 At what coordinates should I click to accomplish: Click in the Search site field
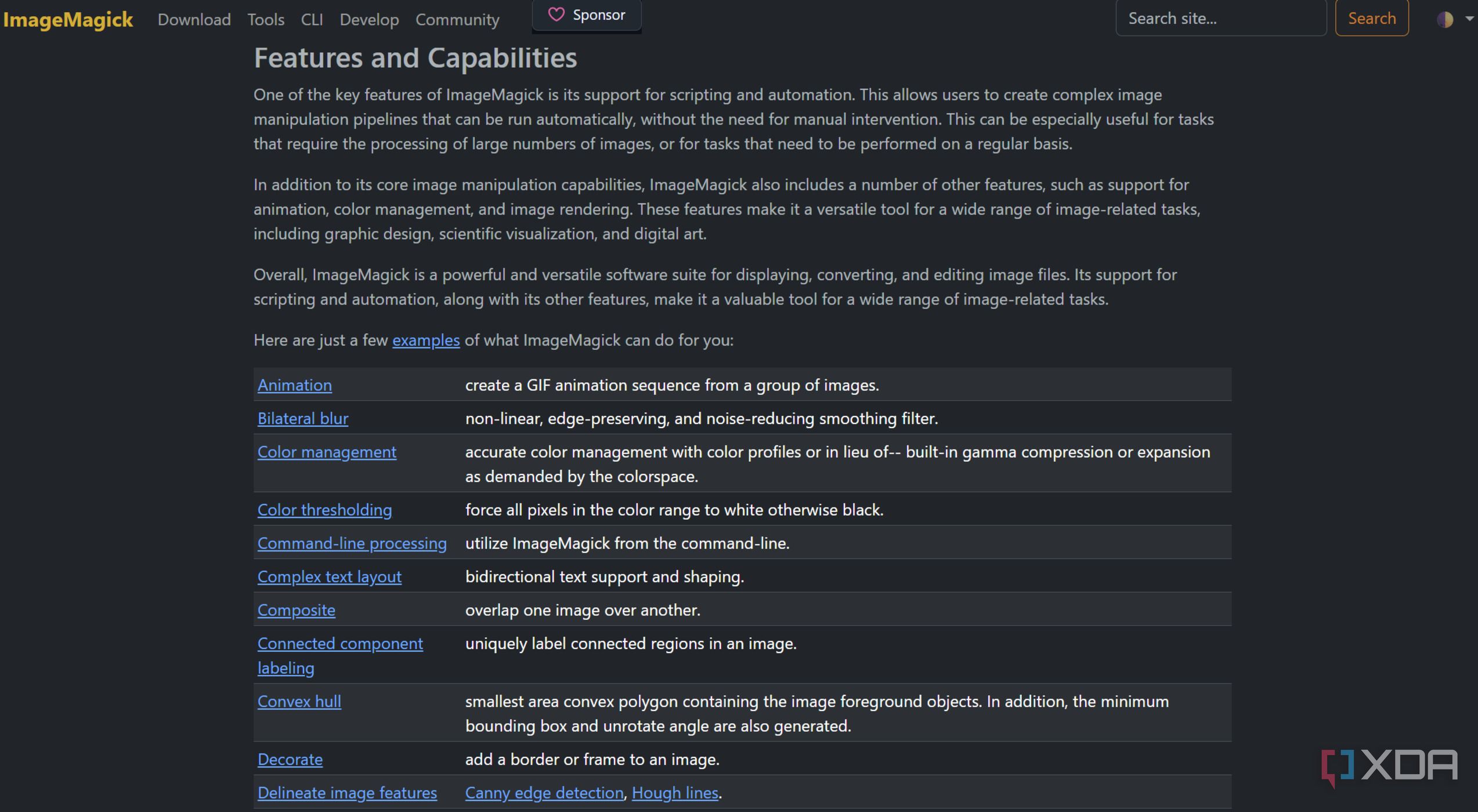[1220, 19]
